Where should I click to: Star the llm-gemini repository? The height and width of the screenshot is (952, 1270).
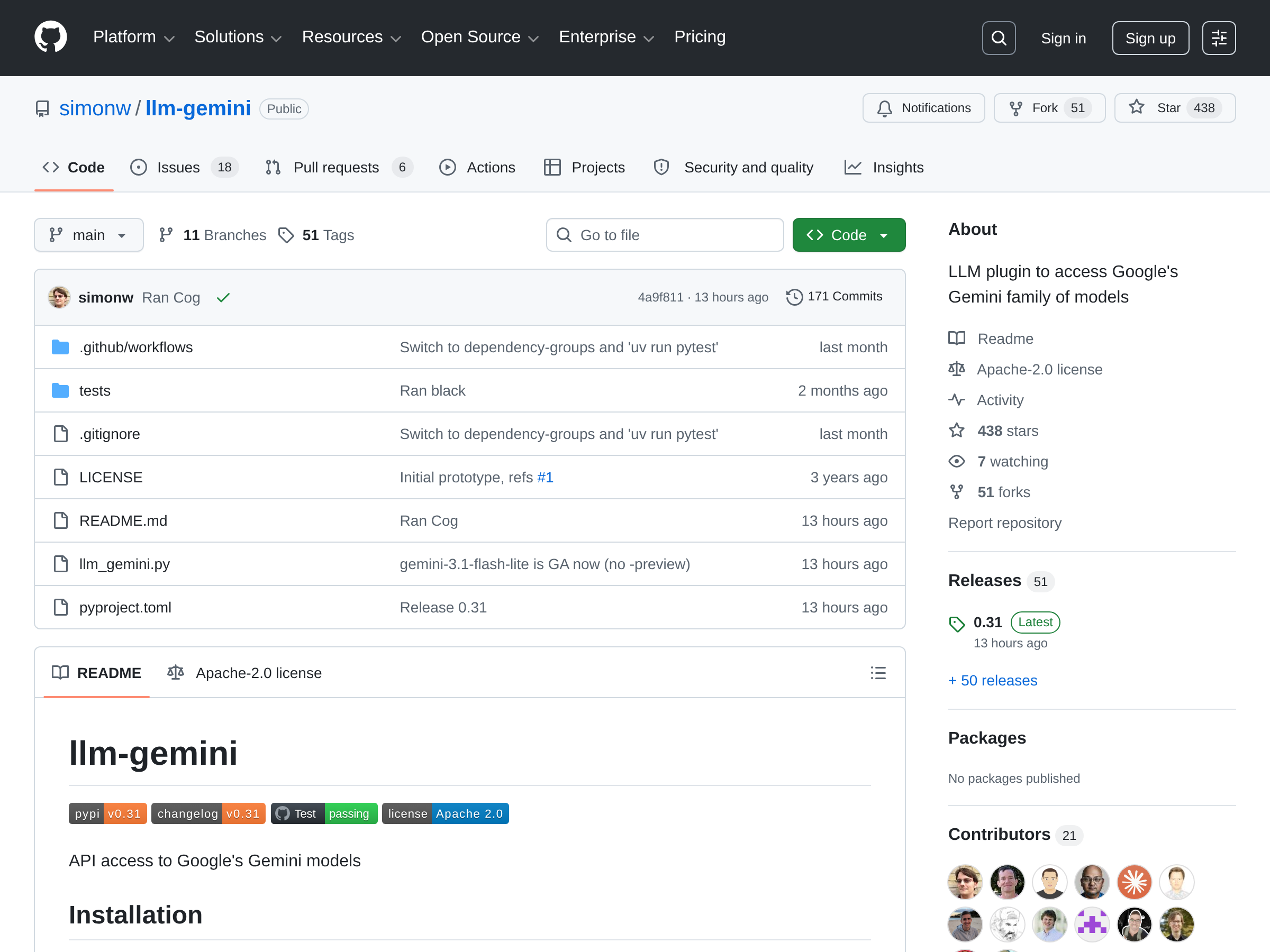tap(1174, 108)
